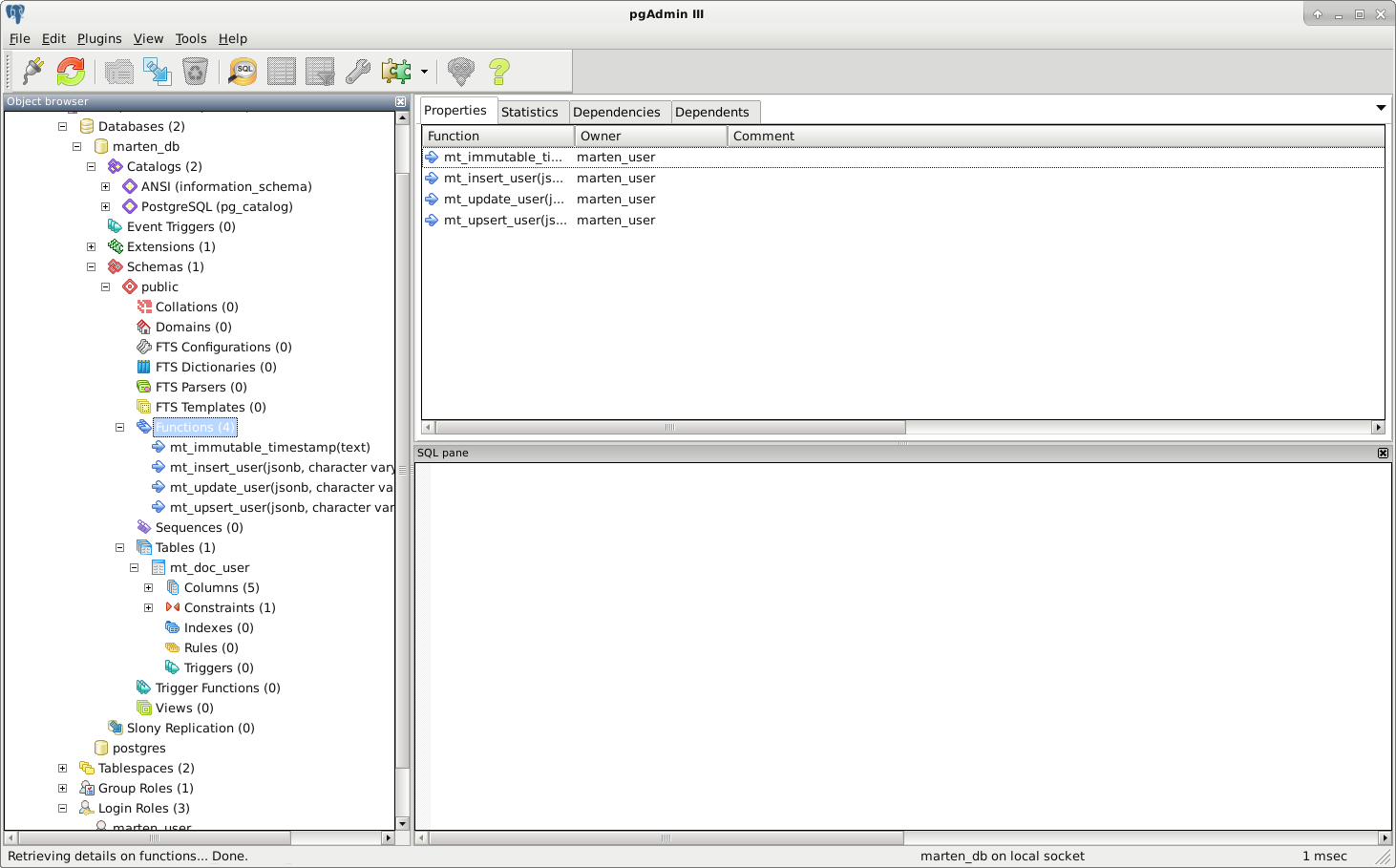1396x868 pixels.
Task: Click the Collations (0) icon
Action: [x=144, y=307]
